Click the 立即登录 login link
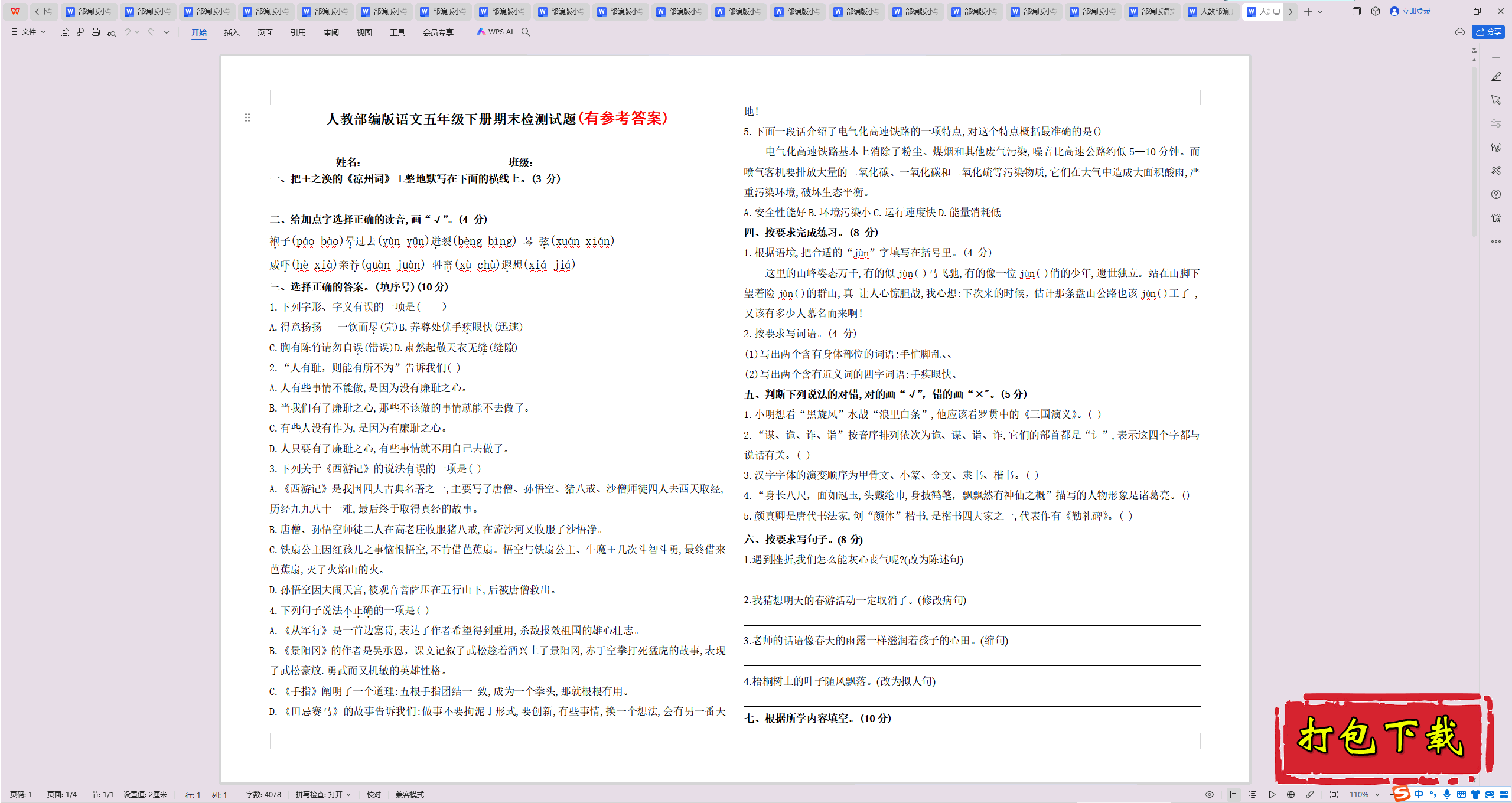Screen dimensions: 1512x803 1410,11
